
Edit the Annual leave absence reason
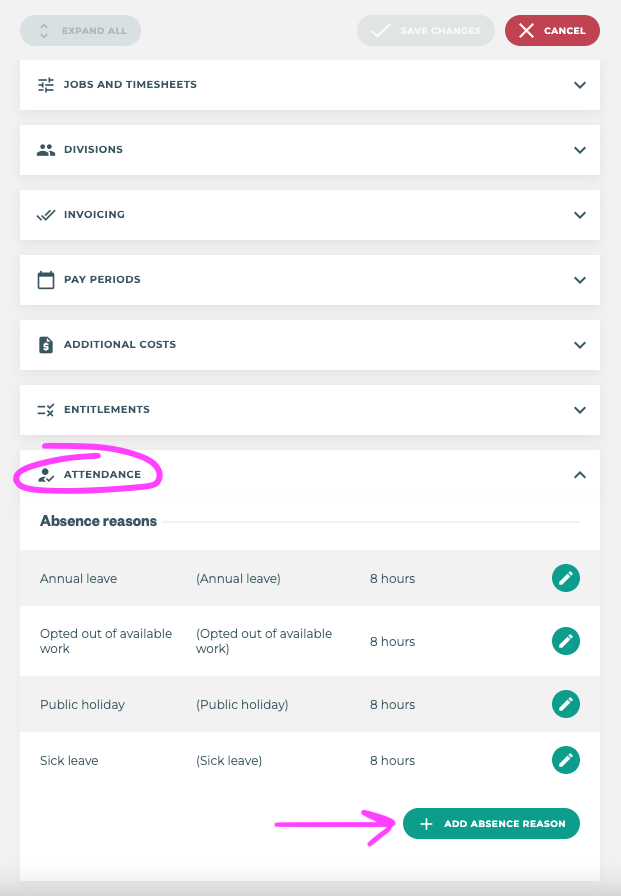(x=566, y=578)
